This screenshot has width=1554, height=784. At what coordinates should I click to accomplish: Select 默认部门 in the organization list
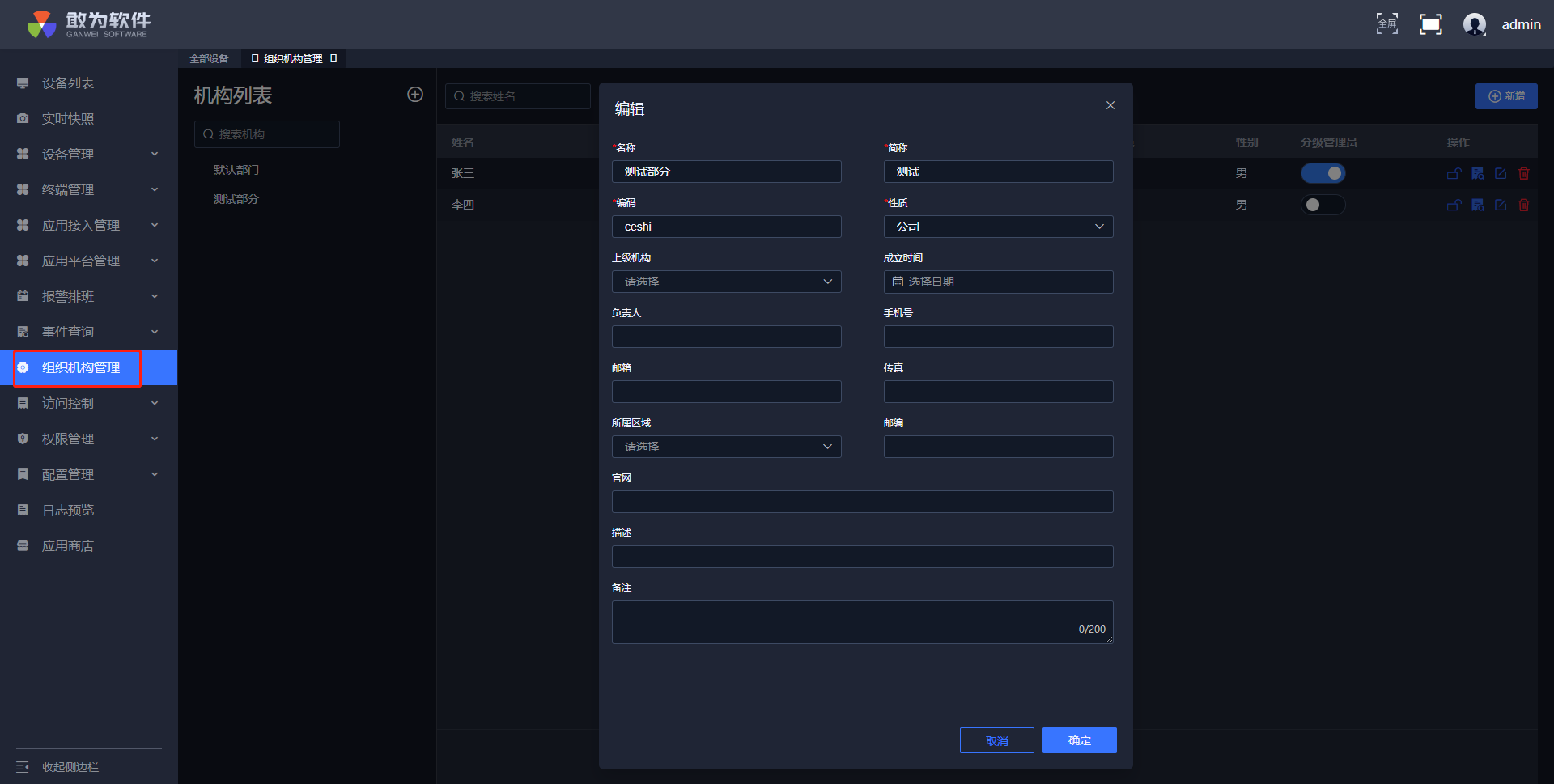tap(236, 170)
